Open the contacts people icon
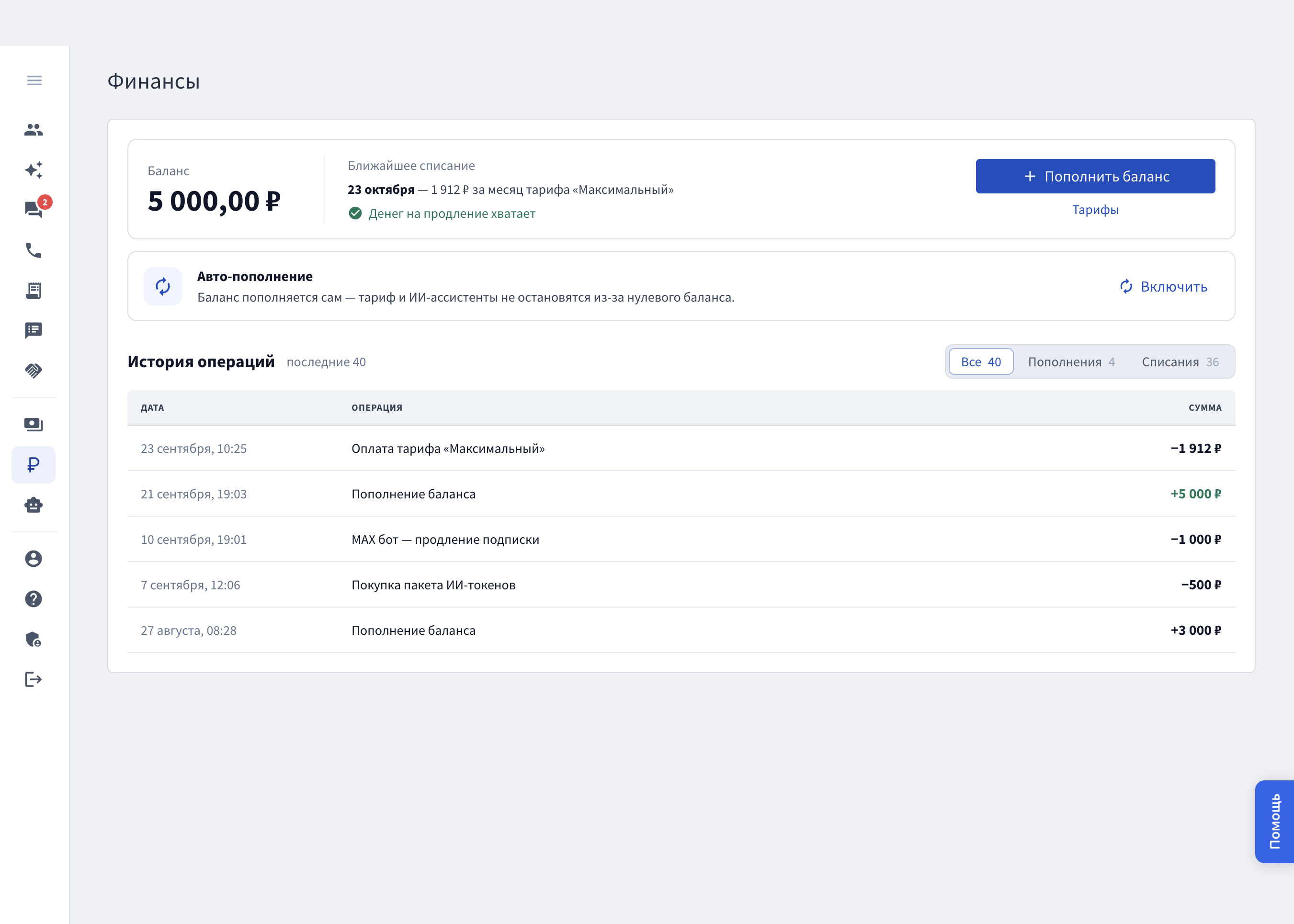 34,130
